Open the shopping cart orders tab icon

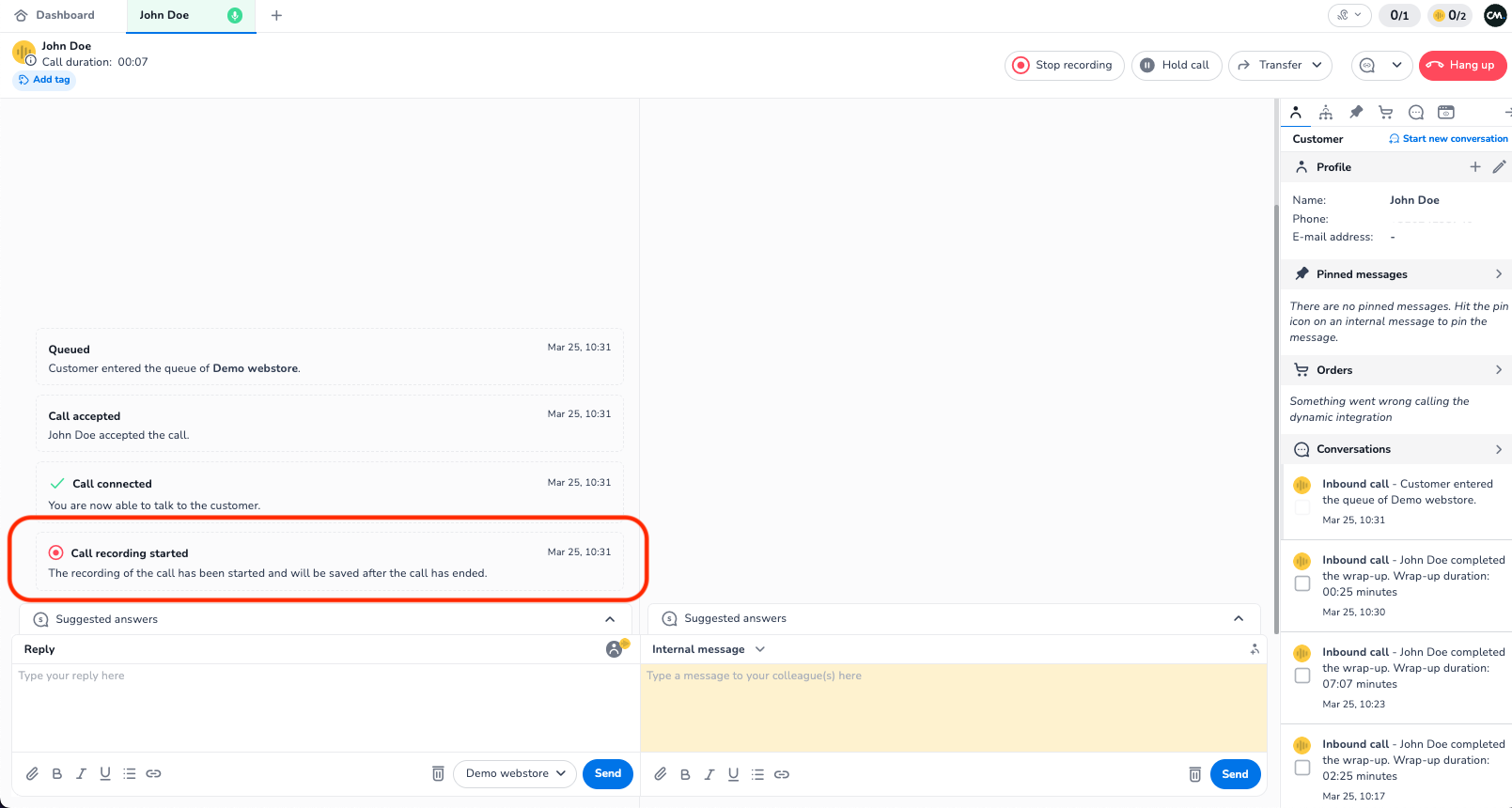(x=1386, y=113)
